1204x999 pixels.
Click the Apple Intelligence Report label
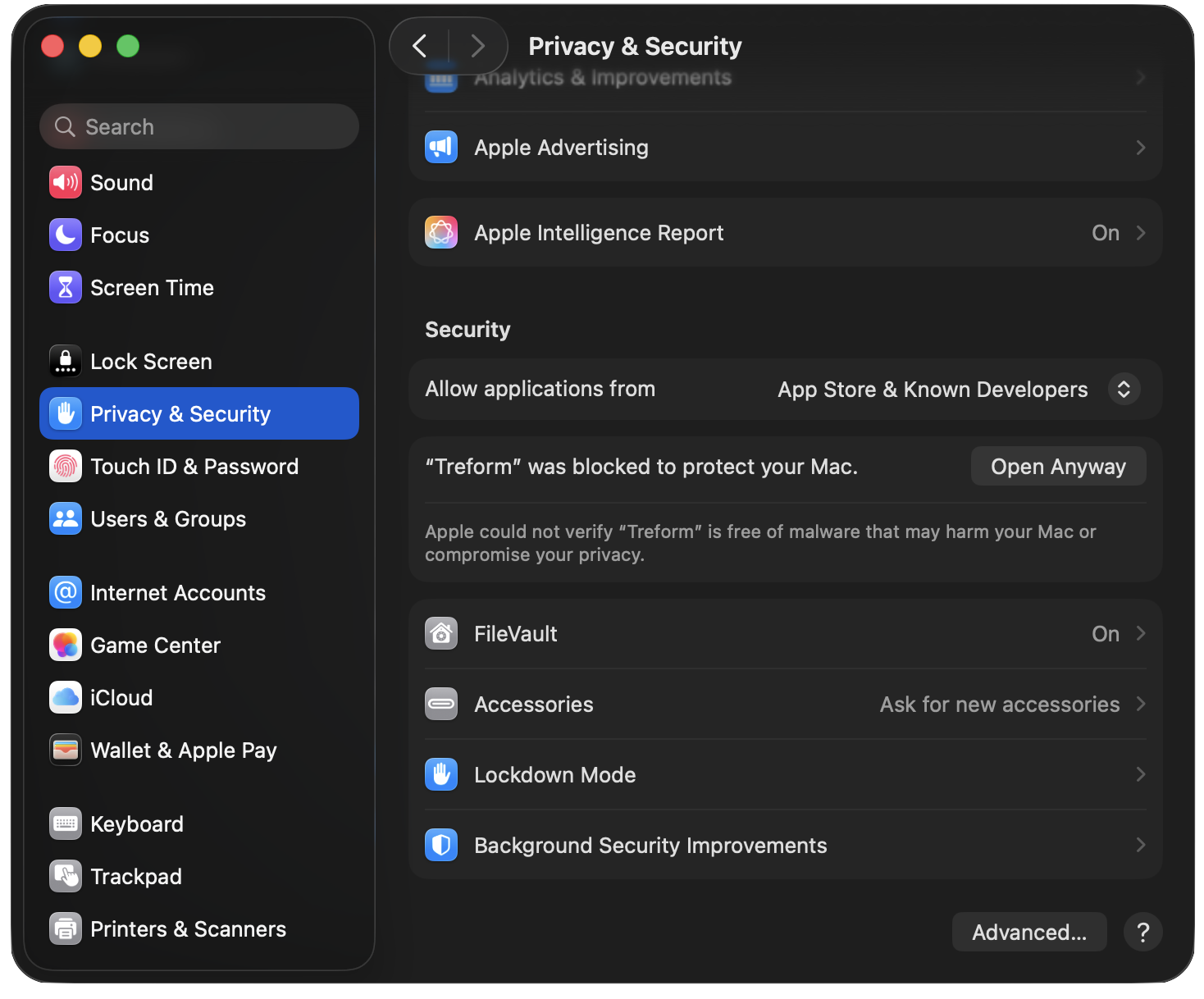[x=599, y=233]
